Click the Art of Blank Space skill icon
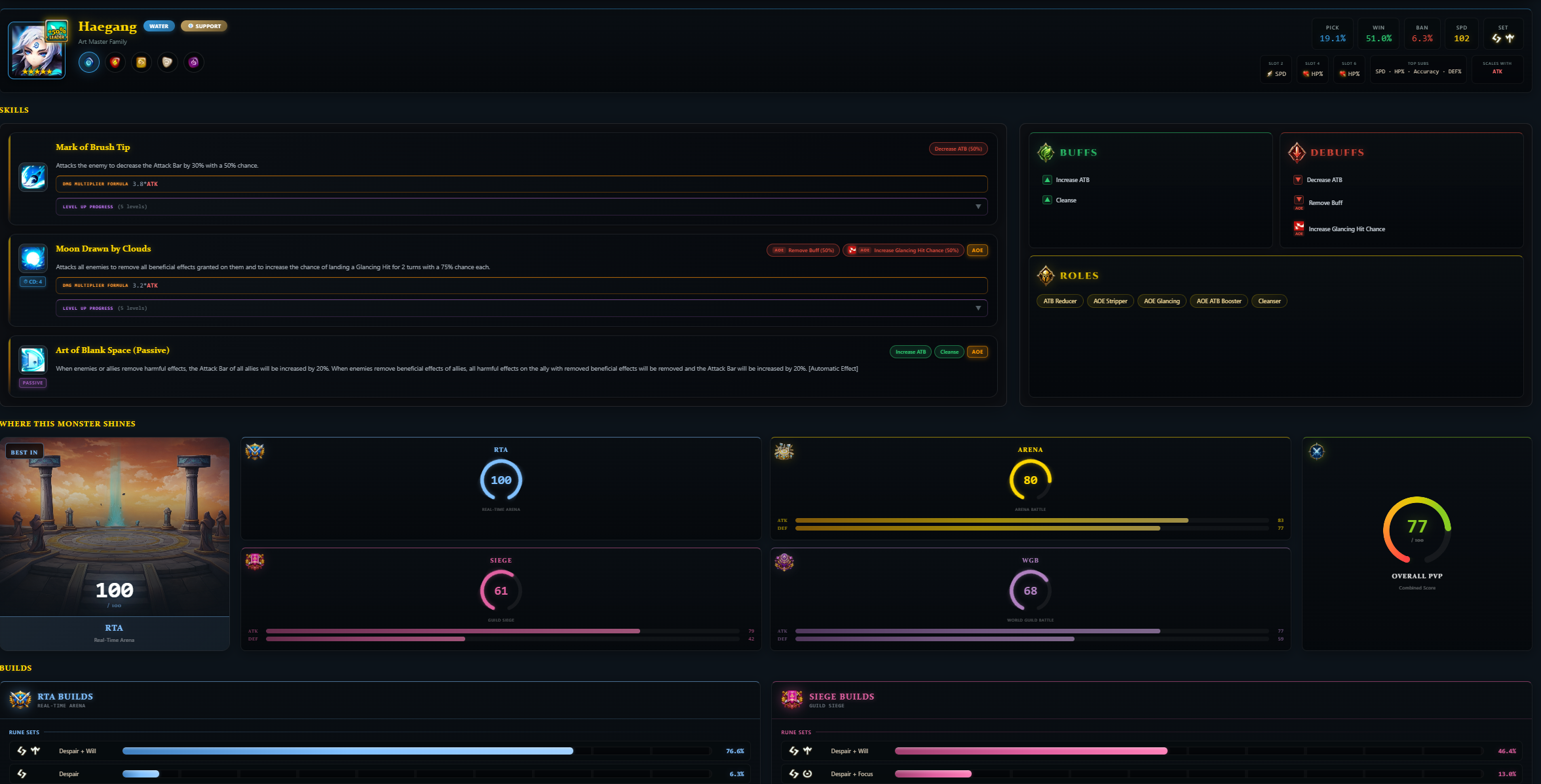Image resolution: width=1541 pixels, height=784 pixels. [33, 360]
